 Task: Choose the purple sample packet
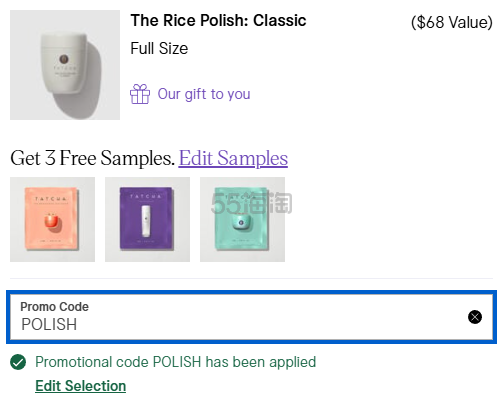click(x=147, y=219)
